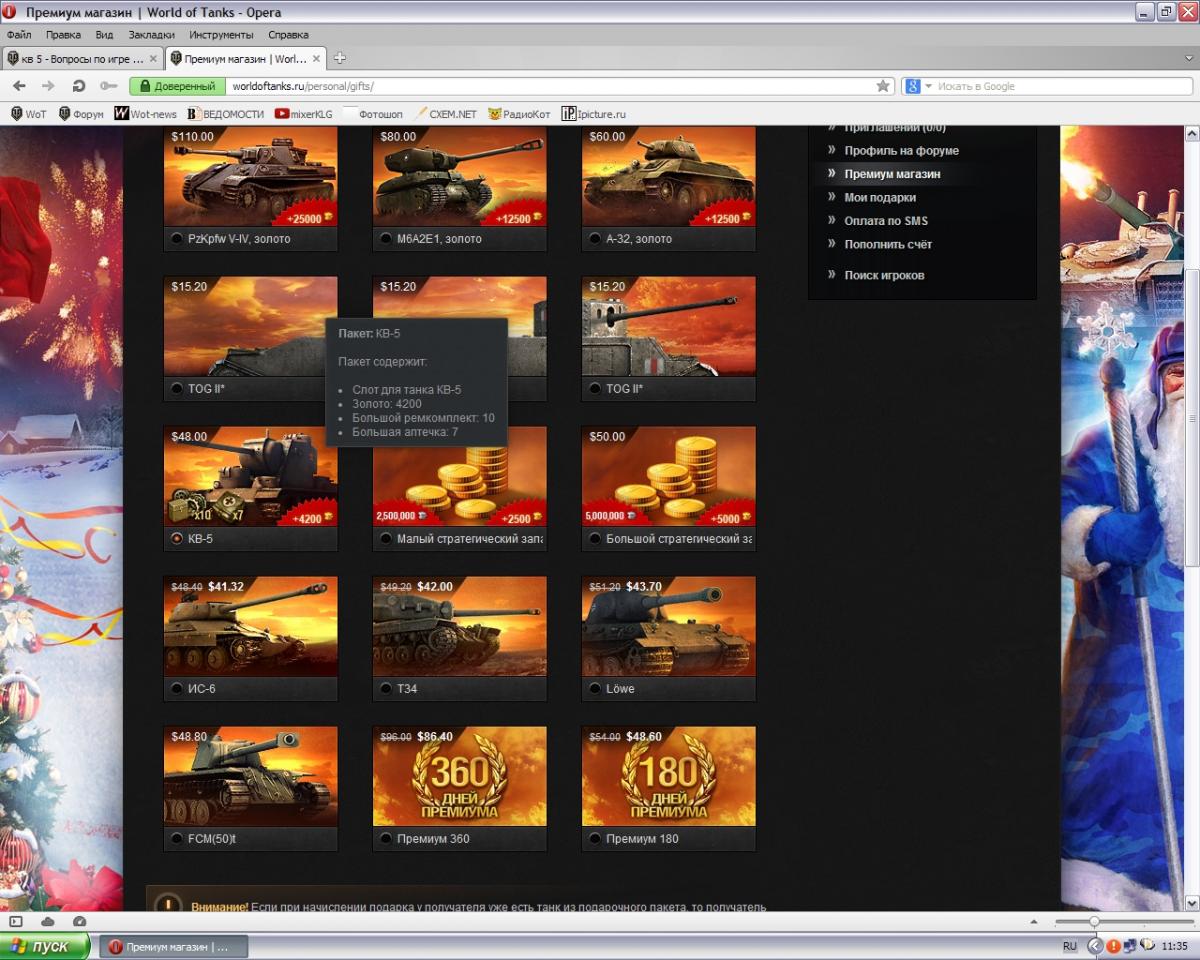Select the 'Премиум магазин' browser tab
This screenshot has height=960, width=1200.
(x=245, y=59)
